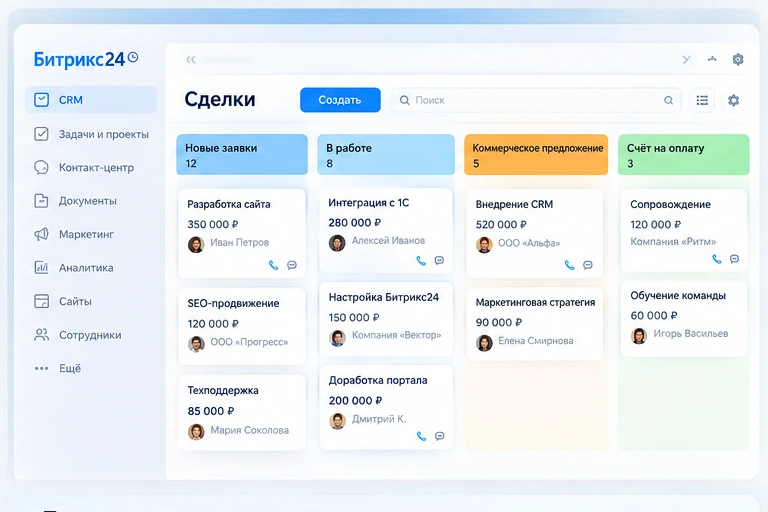Open chat on Внедрение CRM card
Viewport: 768px width, 512px height.
[588, 265]
